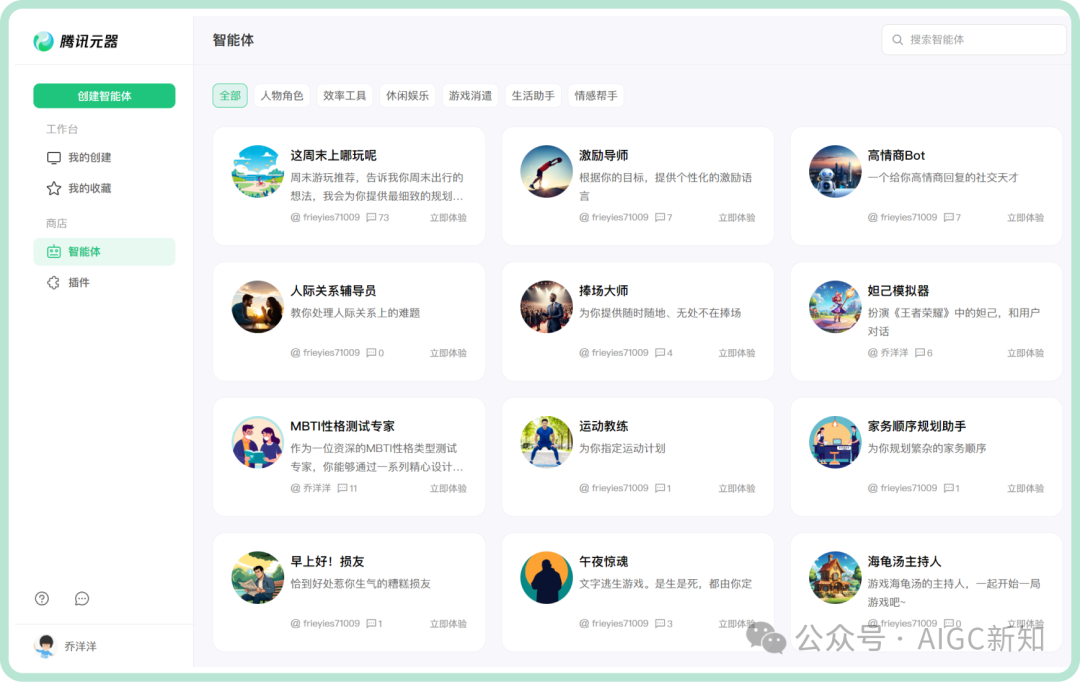Viewport: 1080px width, 682px height.
Task: Open 立即体验 for 高情商Bot
Action: (1025, 217)
